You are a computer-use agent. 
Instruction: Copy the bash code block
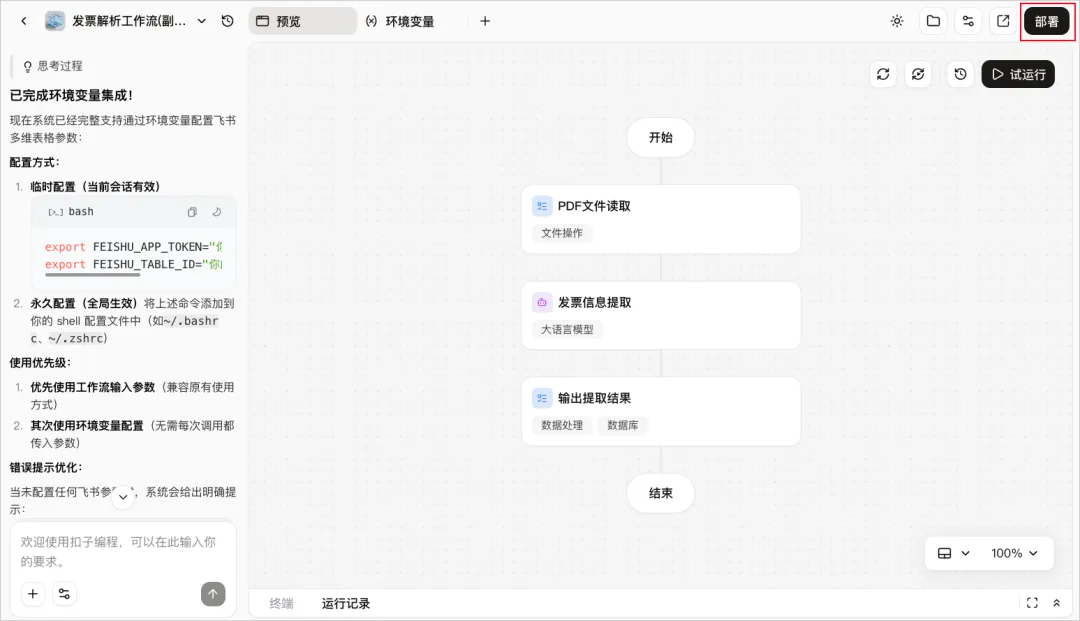click(192, 212)
